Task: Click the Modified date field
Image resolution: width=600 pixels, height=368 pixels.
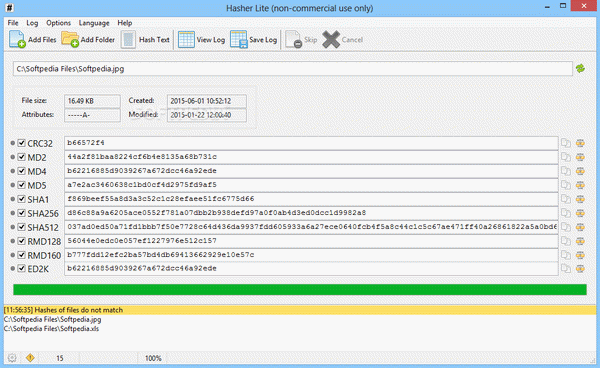Action: click(x=207, y=115)
